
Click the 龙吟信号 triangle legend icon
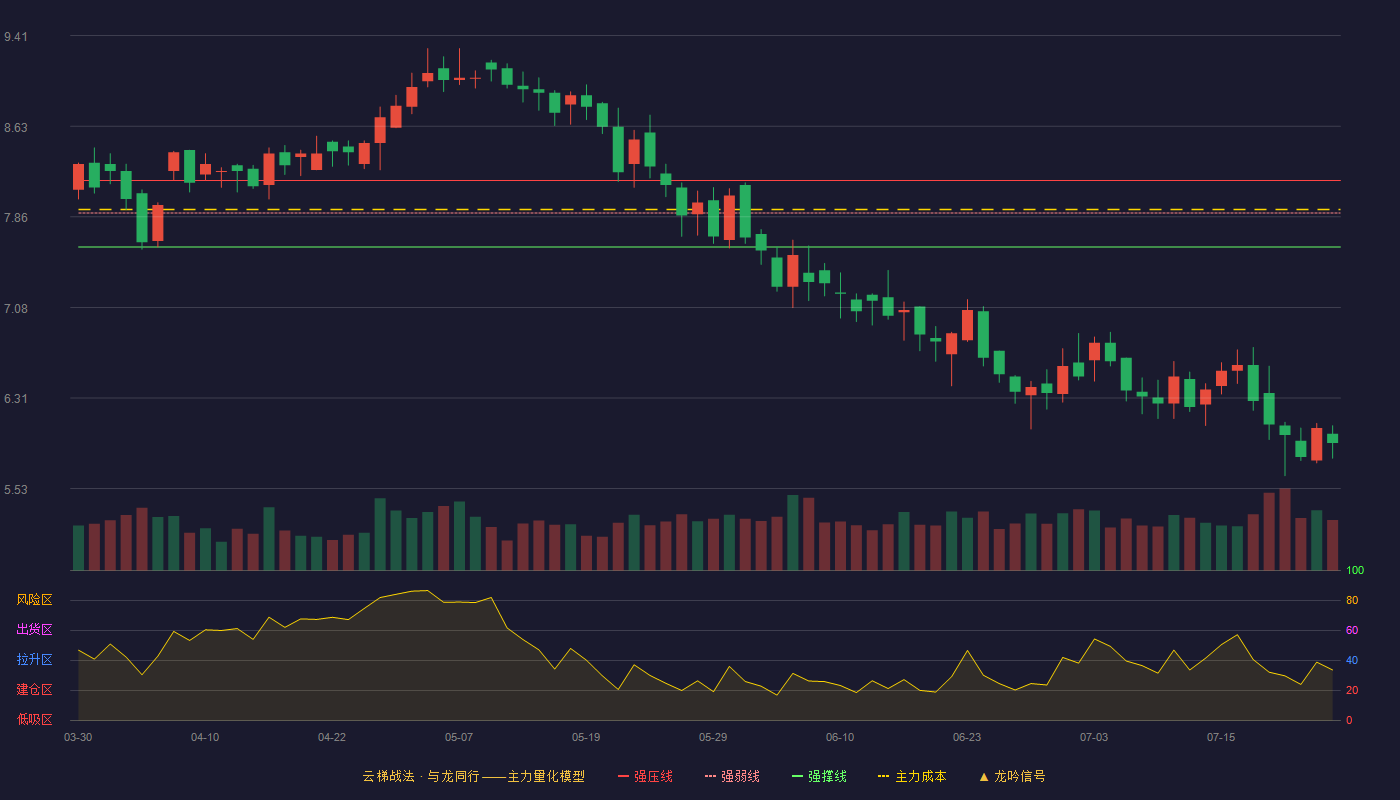coord(983,776)
